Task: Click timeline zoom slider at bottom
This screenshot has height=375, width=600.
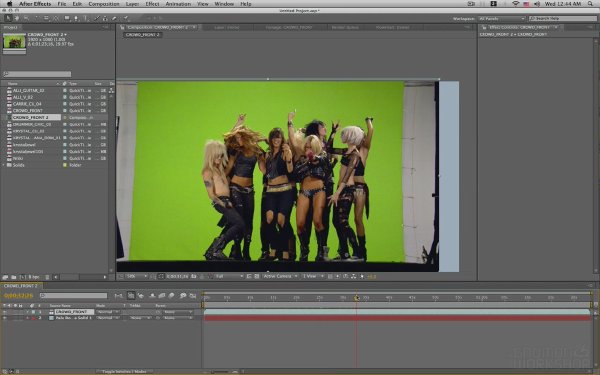Action: (x=219, y=372)
